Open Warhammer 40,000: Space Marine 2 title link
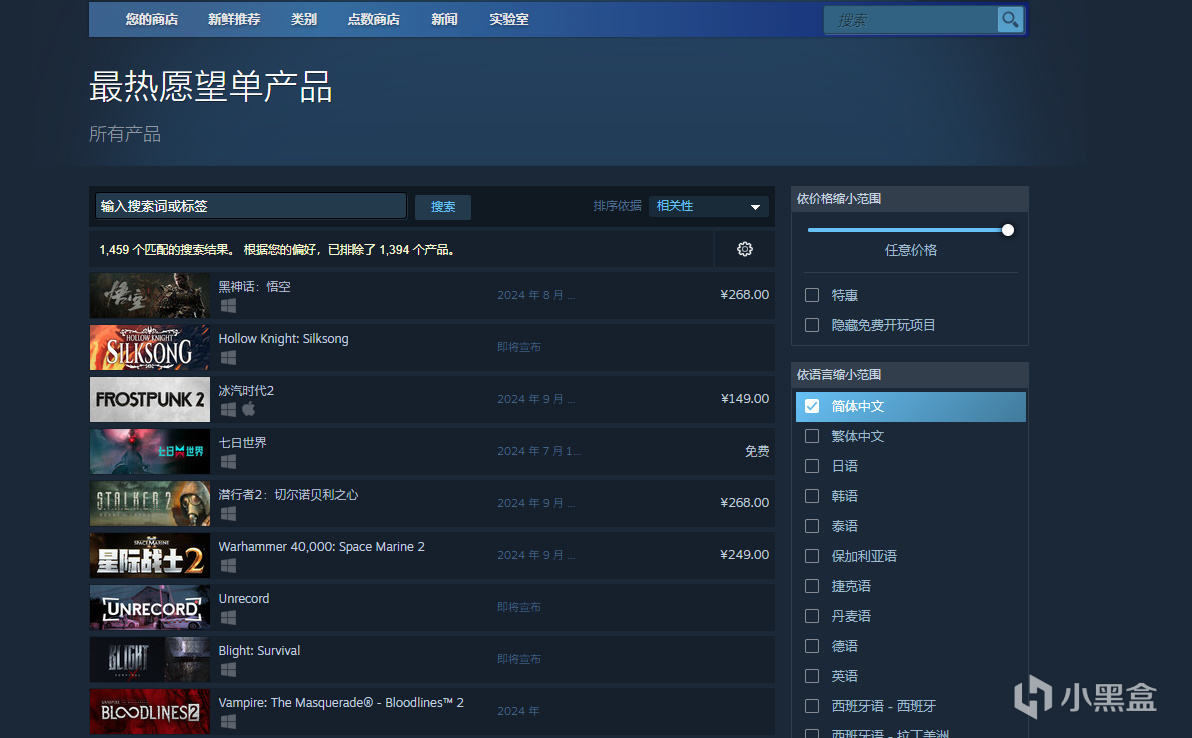The height and width of the screenshot is (738, 1192). [322, 546]
